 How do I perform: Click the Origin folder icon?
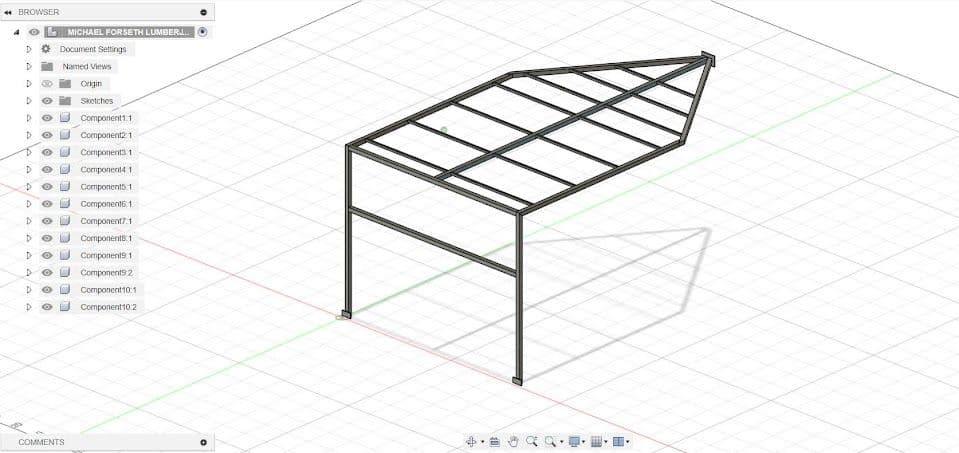click(x=65, y=84)
